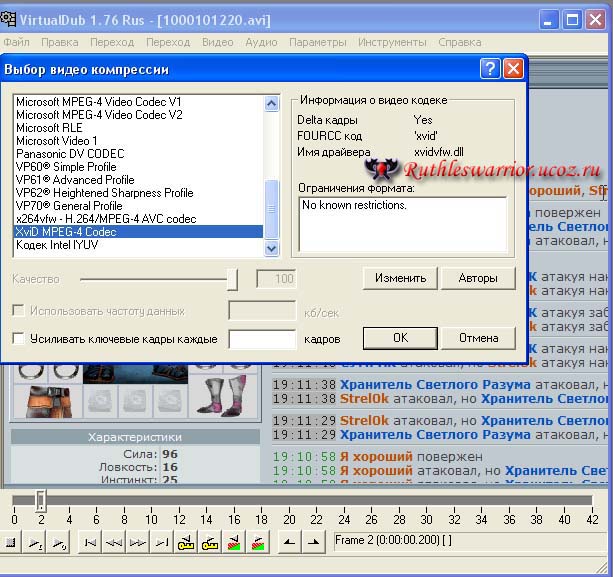Toggle force keyframes every N frames checkbox
Image resolution: width=613 pixels, height=577 pixels.
click(18, 338)
